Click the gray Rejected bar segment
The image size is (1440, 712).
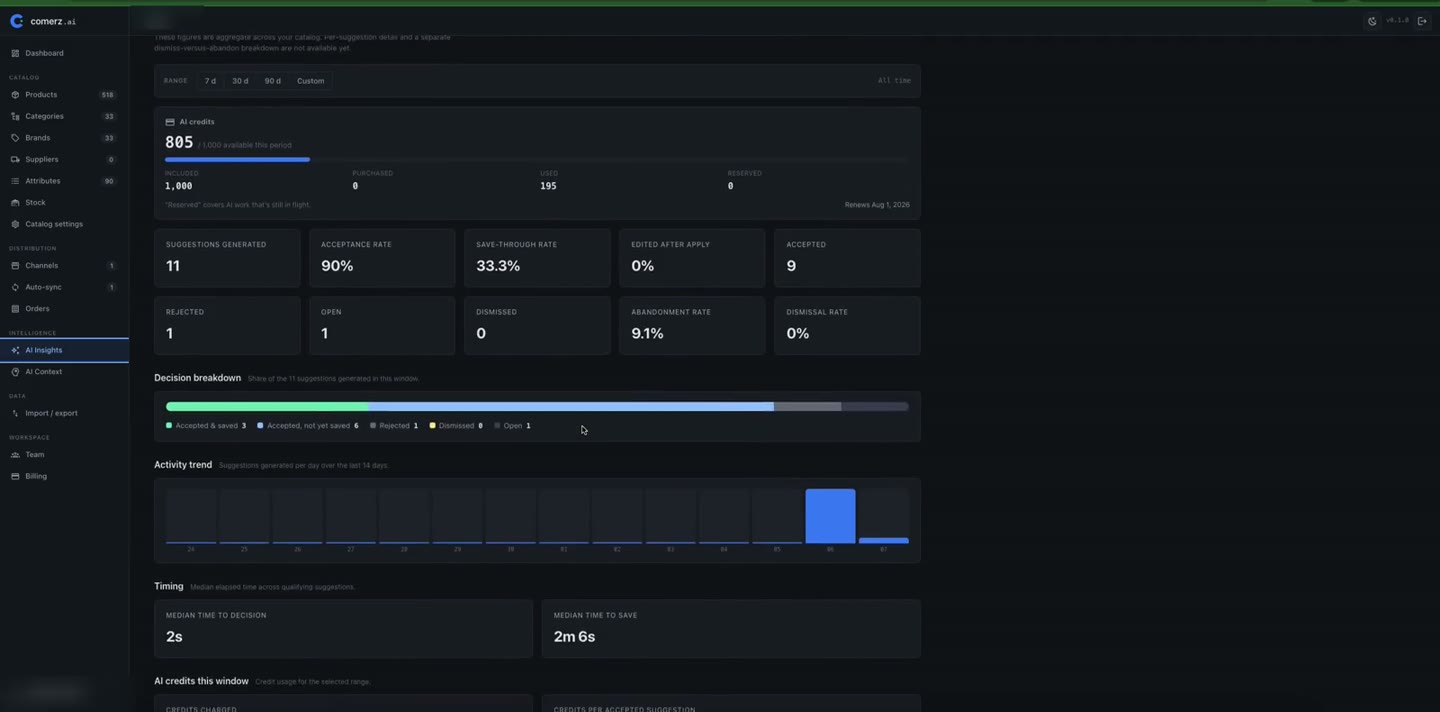pos(807,406)
